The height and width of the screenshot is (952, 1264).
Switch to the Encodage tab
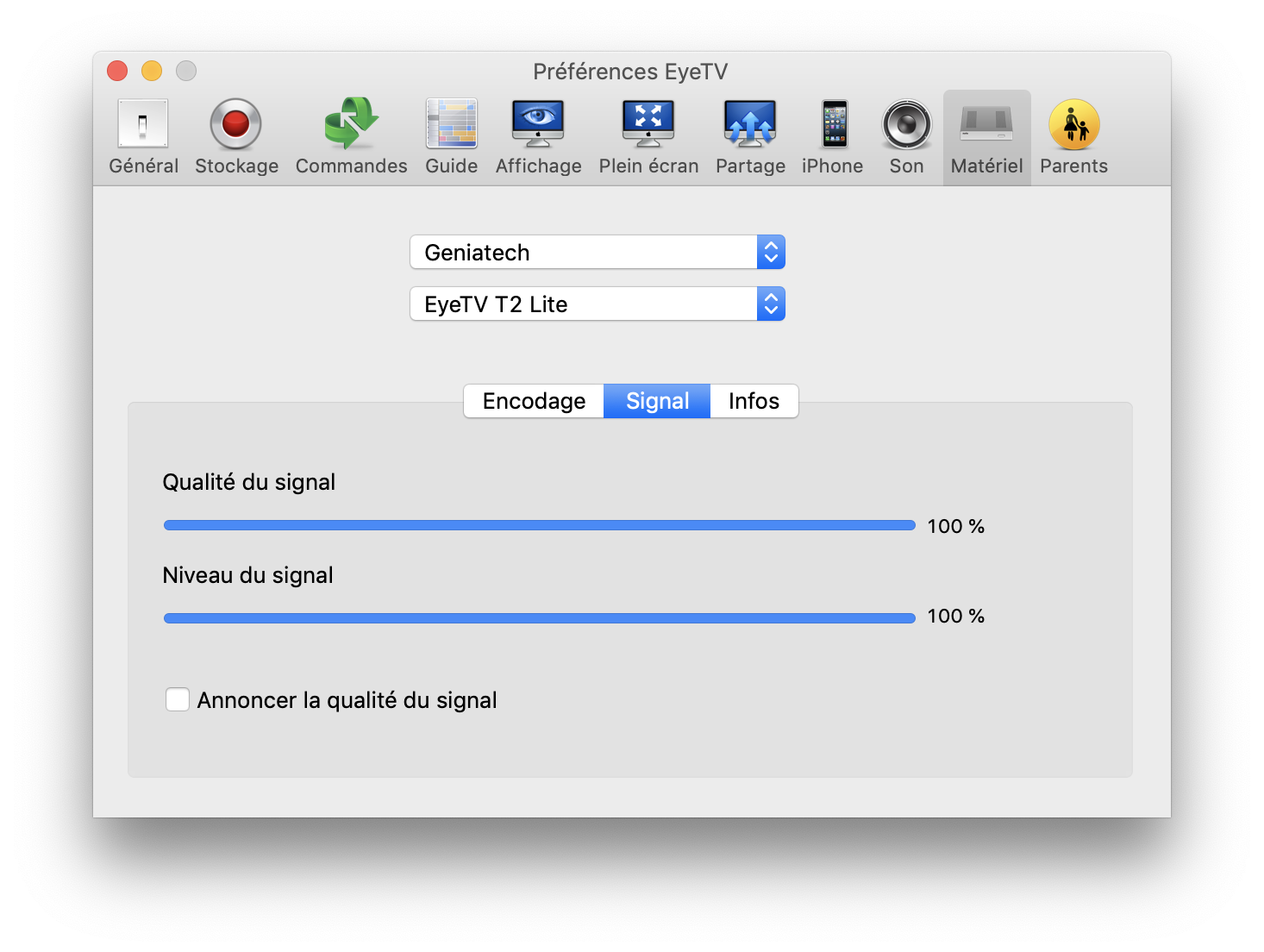tap(534, 401)
